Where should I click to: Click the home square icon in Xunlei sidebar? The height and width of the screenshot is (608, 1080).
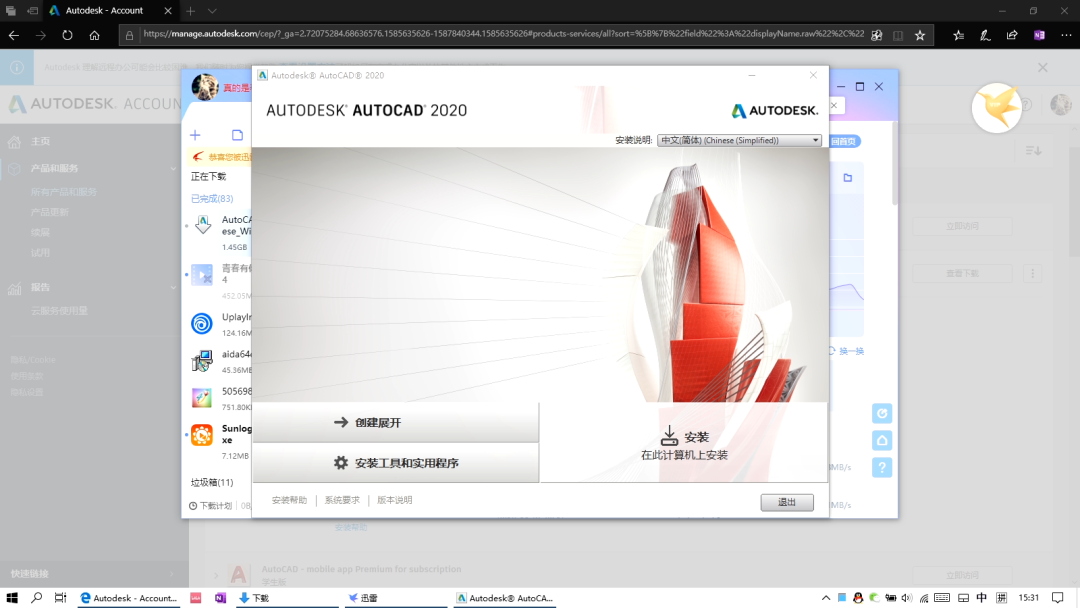tap(882, 441)
